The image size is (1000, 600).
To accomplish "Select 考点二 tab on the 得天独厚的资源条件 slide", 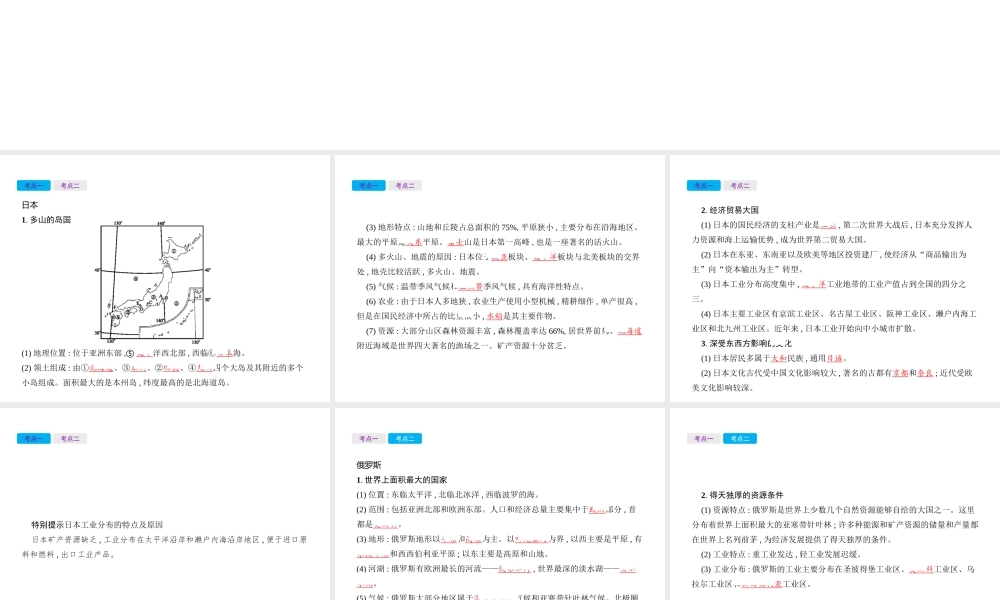I will tap(740, 438).
